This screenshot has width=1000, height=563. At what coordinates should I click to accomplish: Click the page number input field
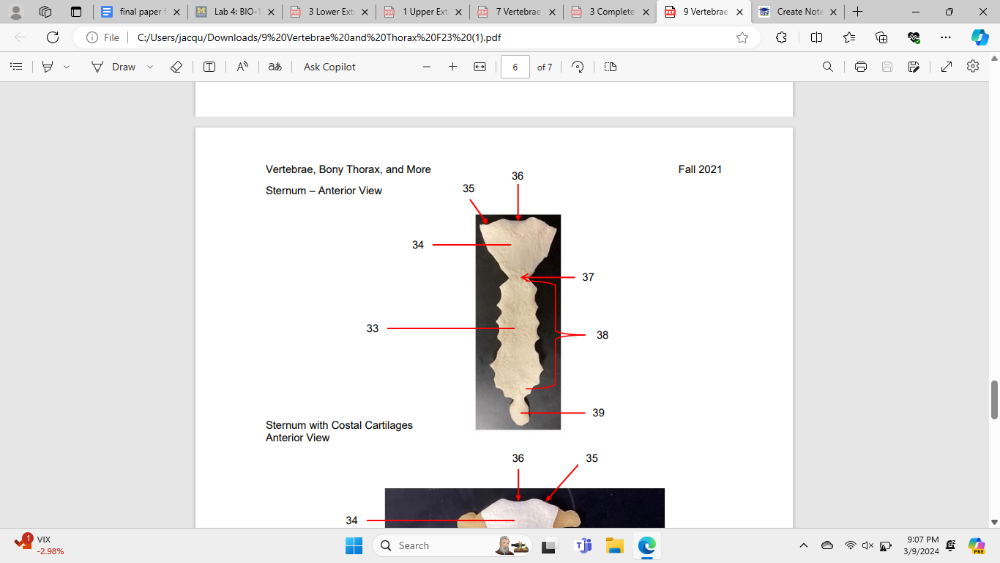tap(514, 67)
